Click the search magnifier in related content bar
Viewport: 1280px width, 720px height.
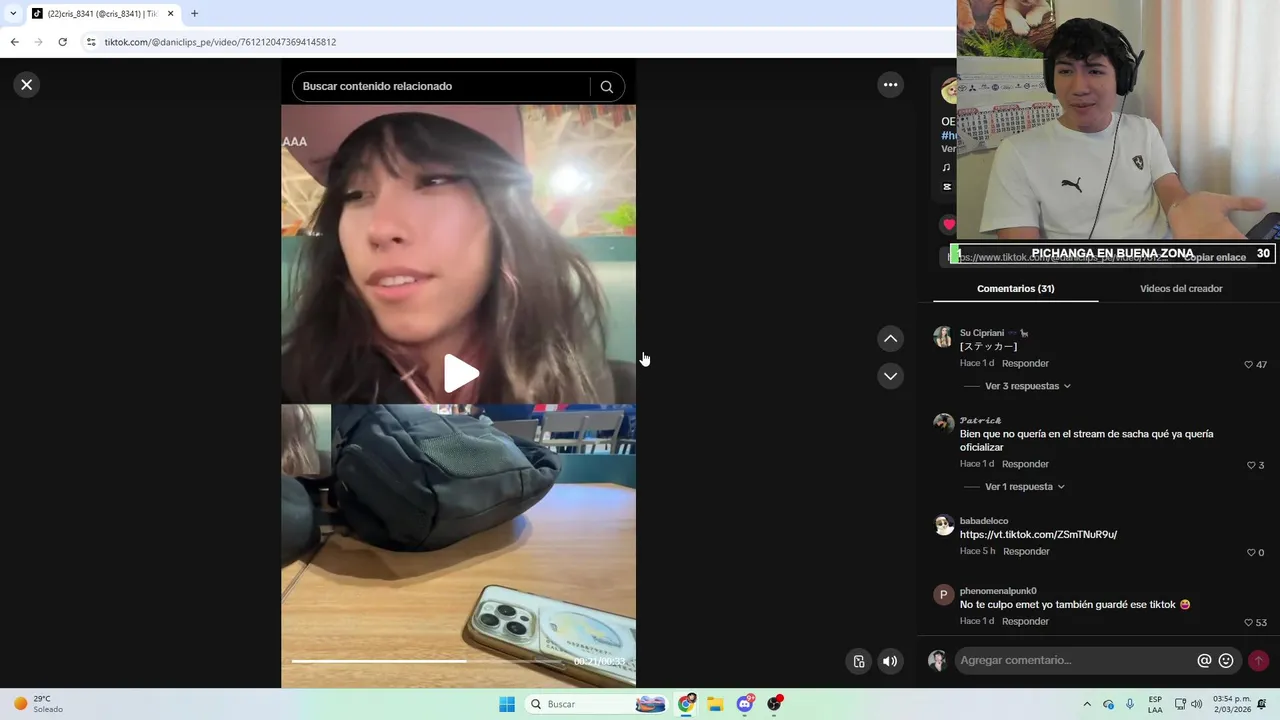coord(606,87)
